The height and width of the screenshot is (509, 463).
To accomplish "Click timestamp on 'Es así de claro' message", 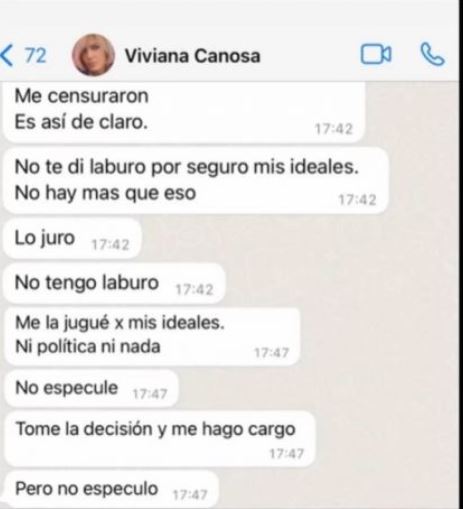I will (334, 129).
